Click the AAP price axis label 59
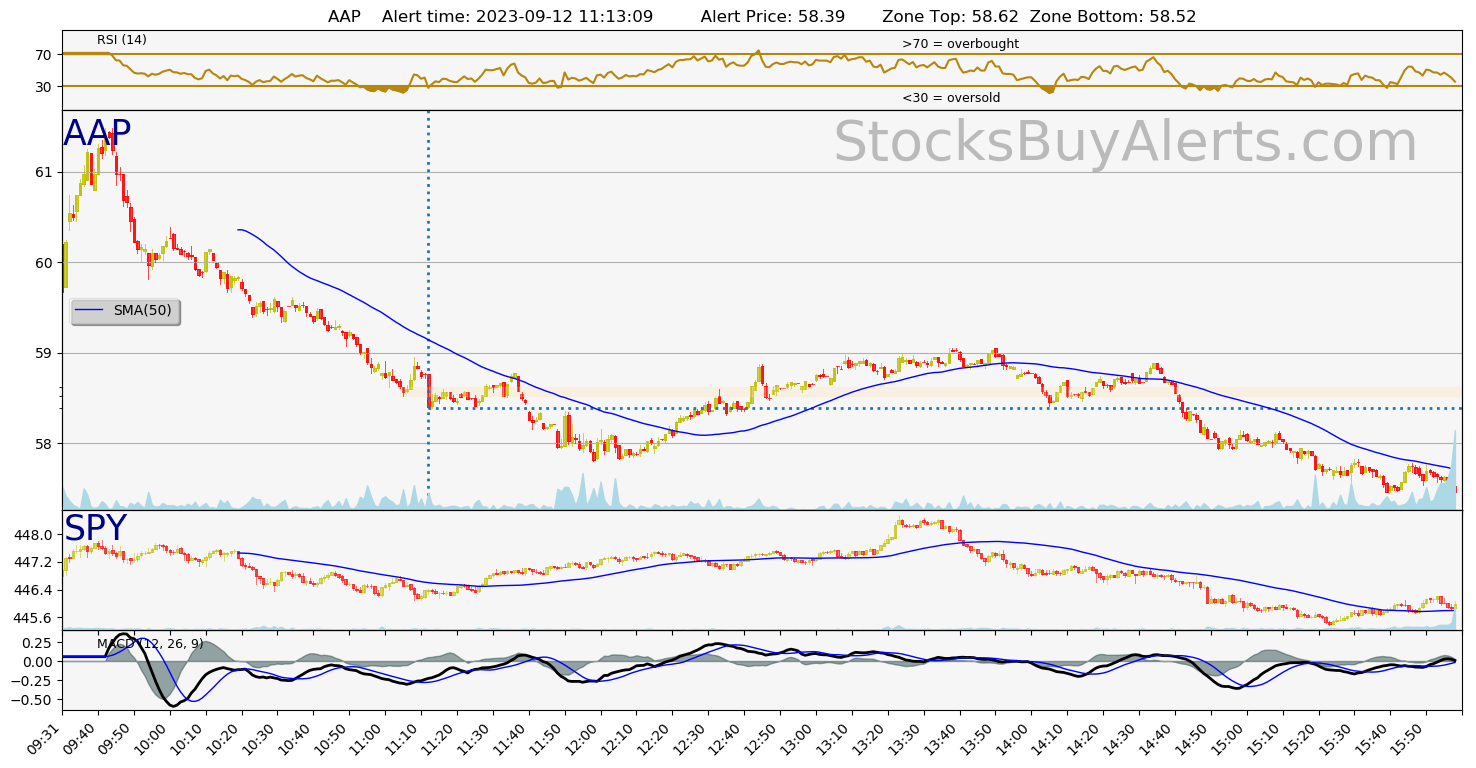Viewport: 1476px width, 768px height. 43,353
